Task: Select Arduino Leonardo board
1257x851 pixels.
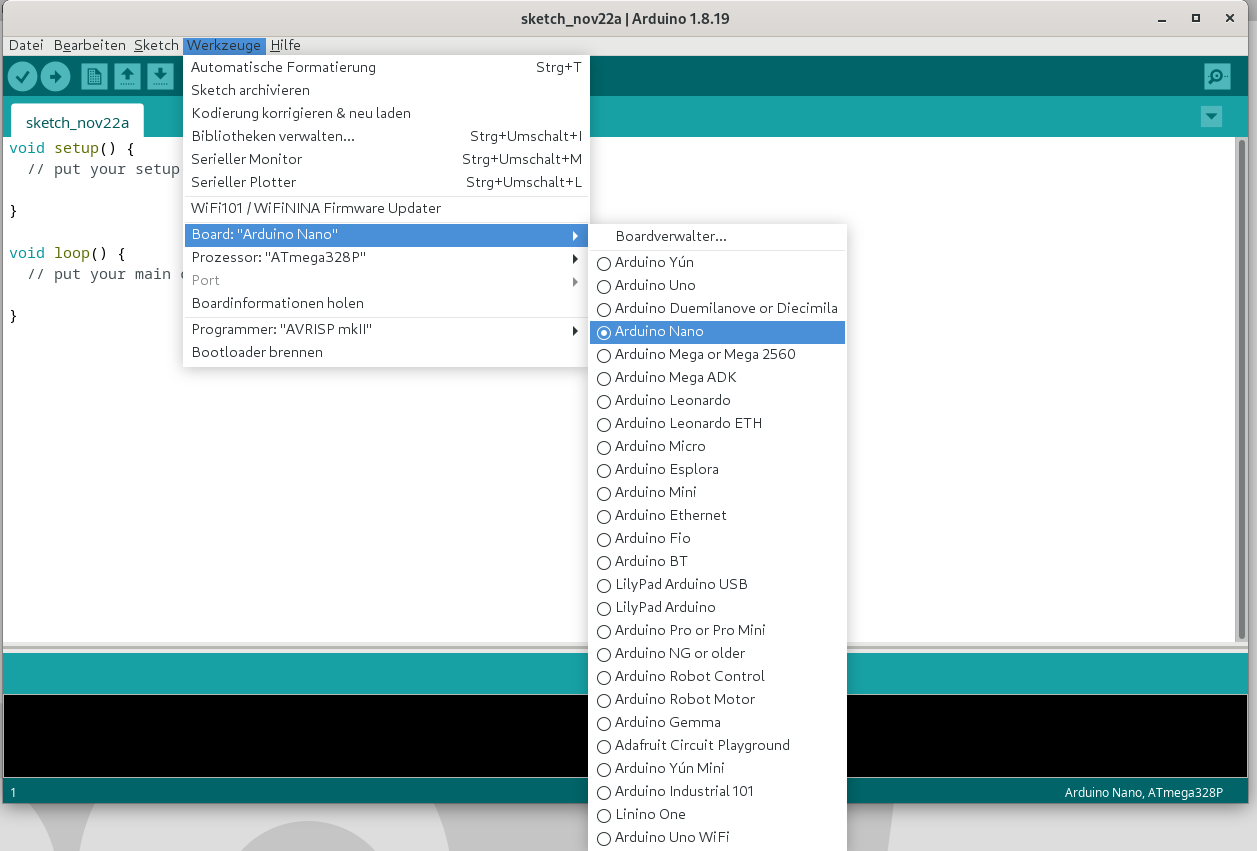Action: coord(718,400)
